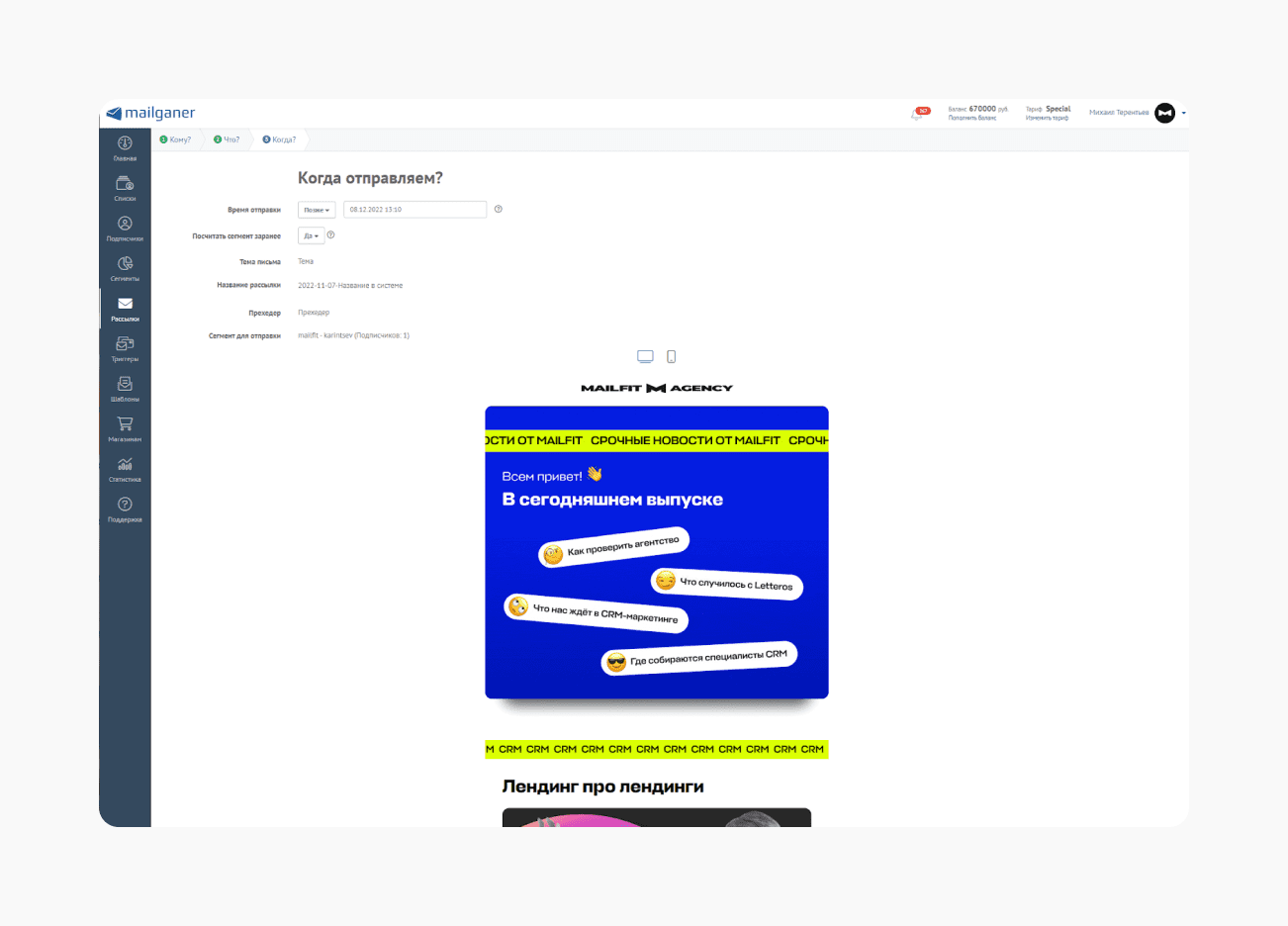Open the Сегменты pie chart icon
Image resolution: width=1288 pixels, height=926 pixels.
pos(125,264)
